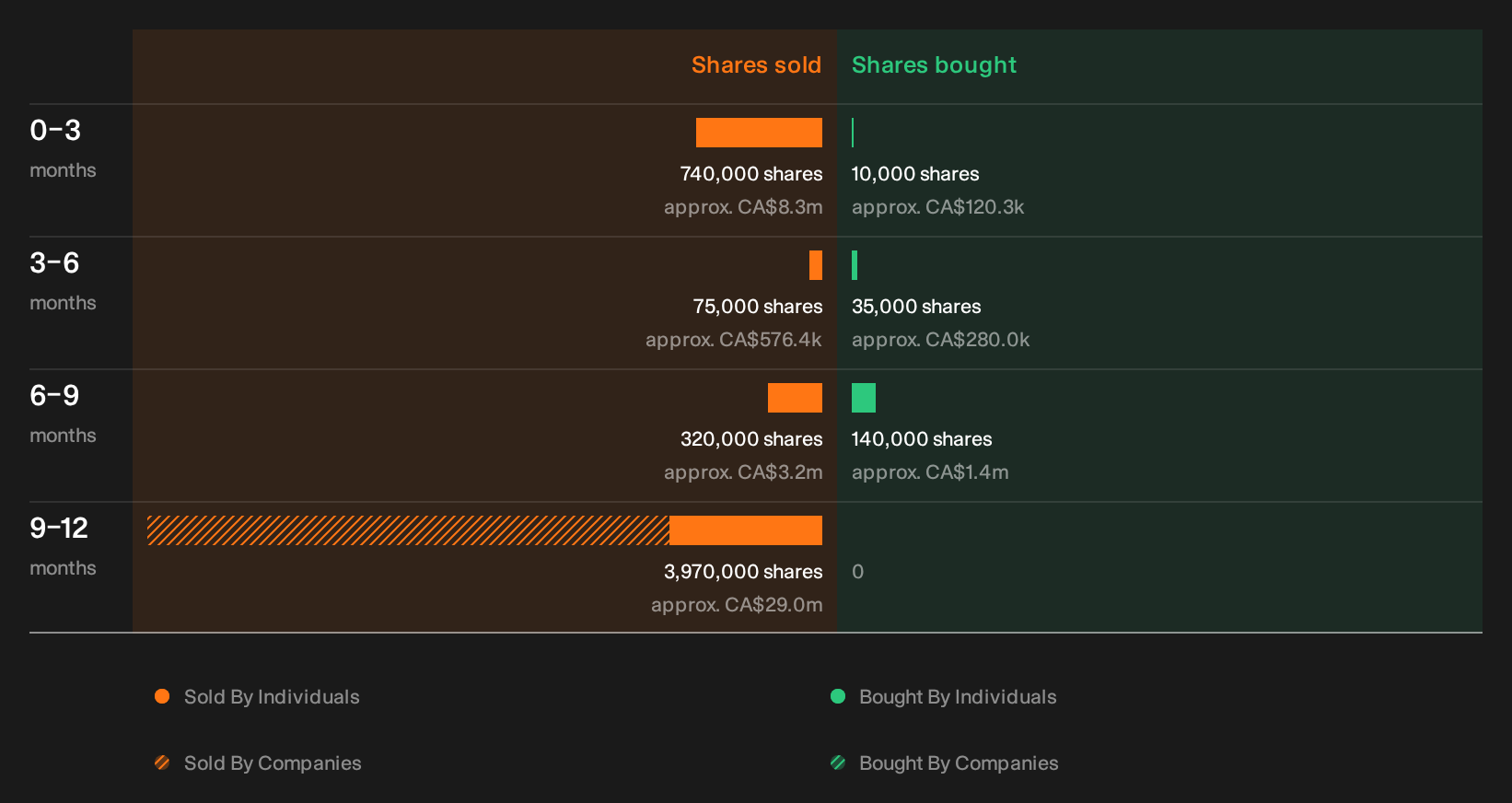Select the Bought By Companies legend label
This screenshot has width=1512, height=803.
959,763
